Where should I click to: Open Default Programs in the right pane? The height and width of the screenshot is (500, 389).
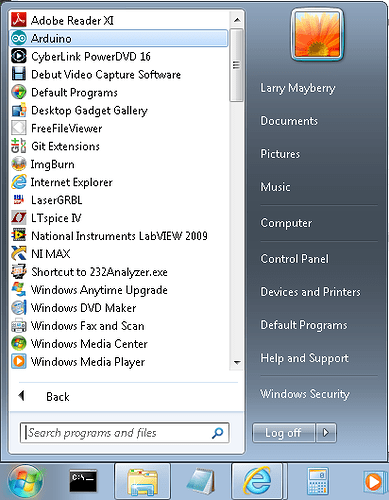[x=304, y=325]
